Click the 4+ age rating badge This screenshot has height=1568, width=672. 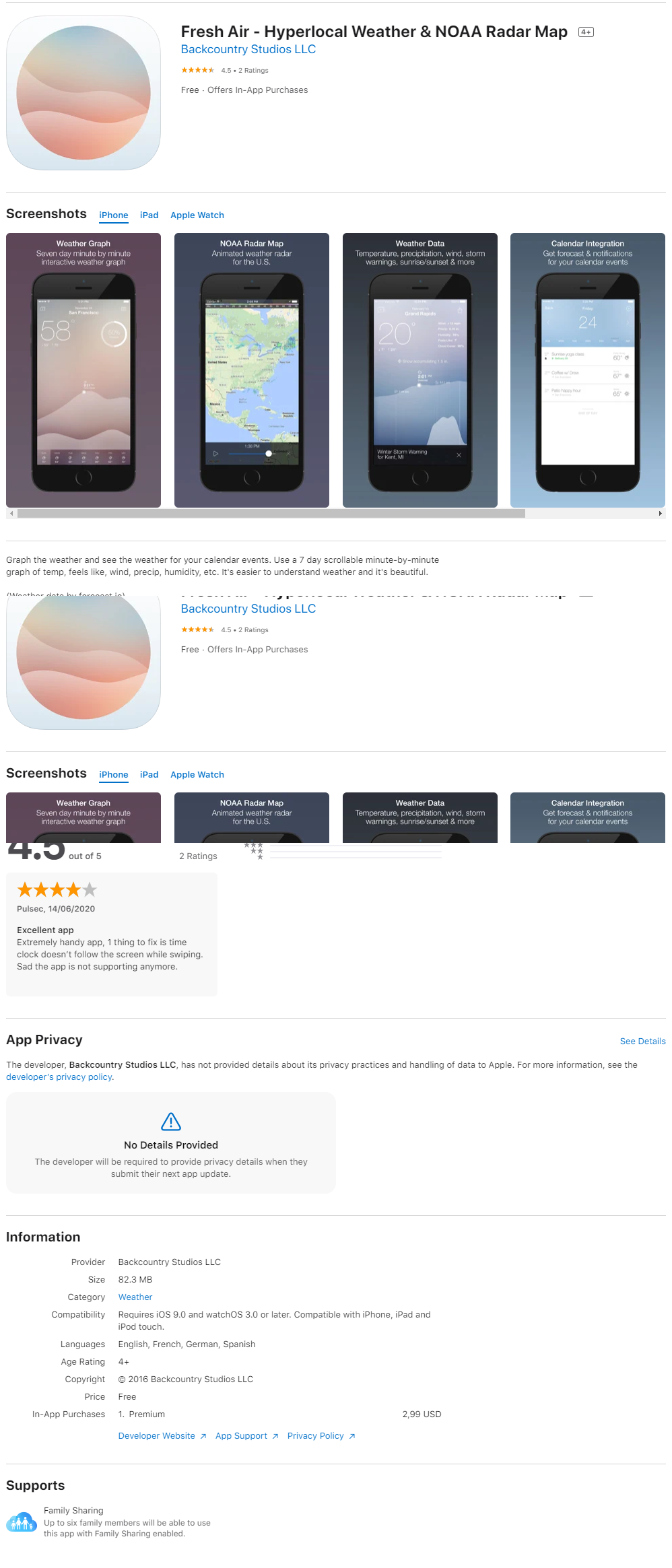(586, 32)
